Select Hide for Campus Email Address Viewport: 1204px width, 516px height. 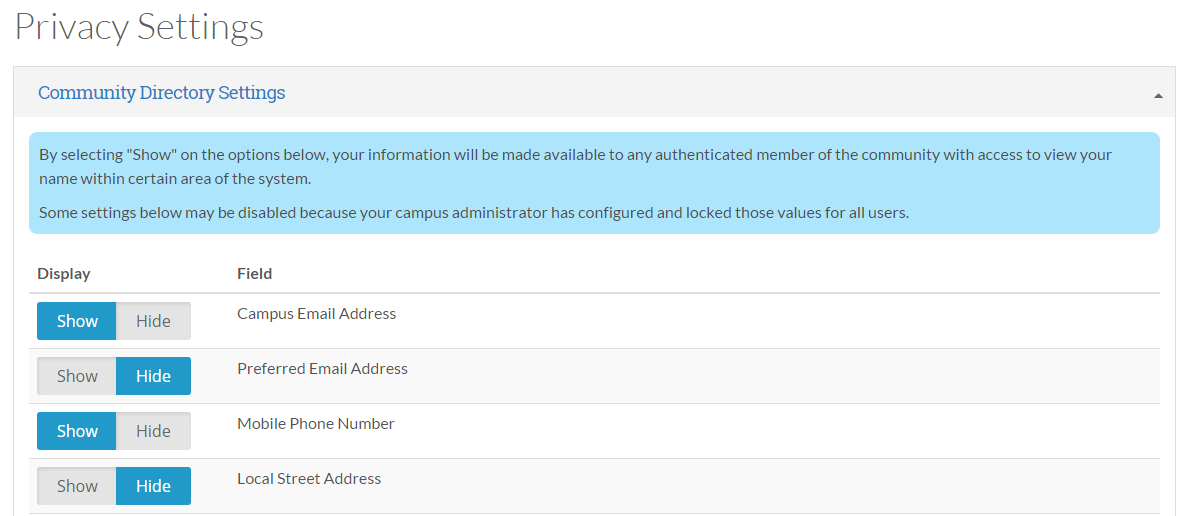coord(153,321)
